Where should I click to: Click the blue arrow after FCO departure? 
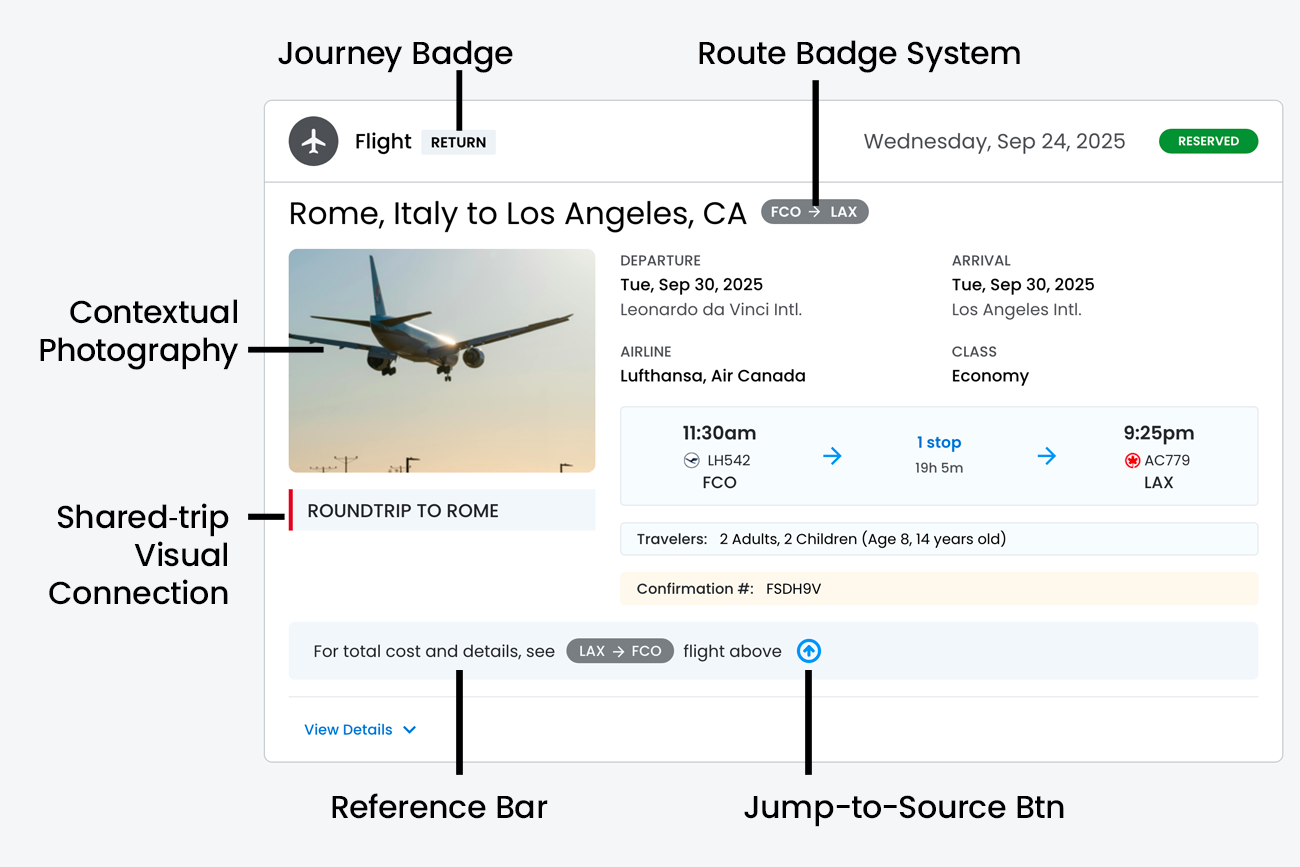(x=832, y=456)
